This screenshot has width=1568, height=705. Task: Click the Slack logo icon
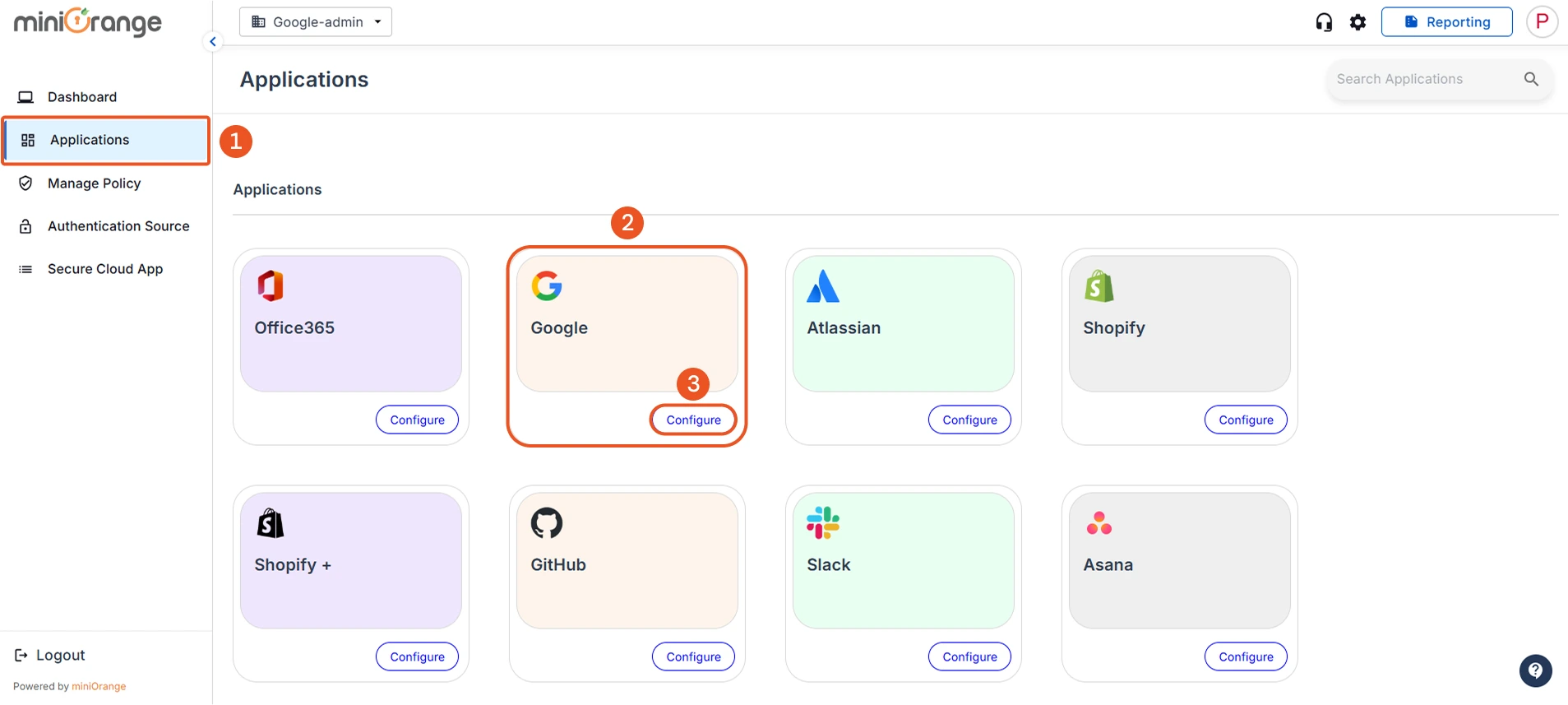pos(823,523)
